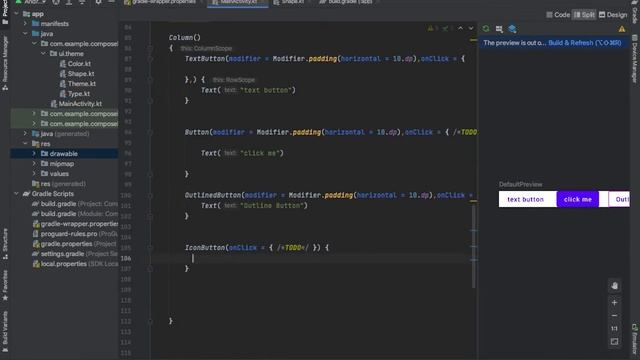The height and width of the screenshot is (360, 640).
Task: Switch editor to Split view
Action: point(584,15)
